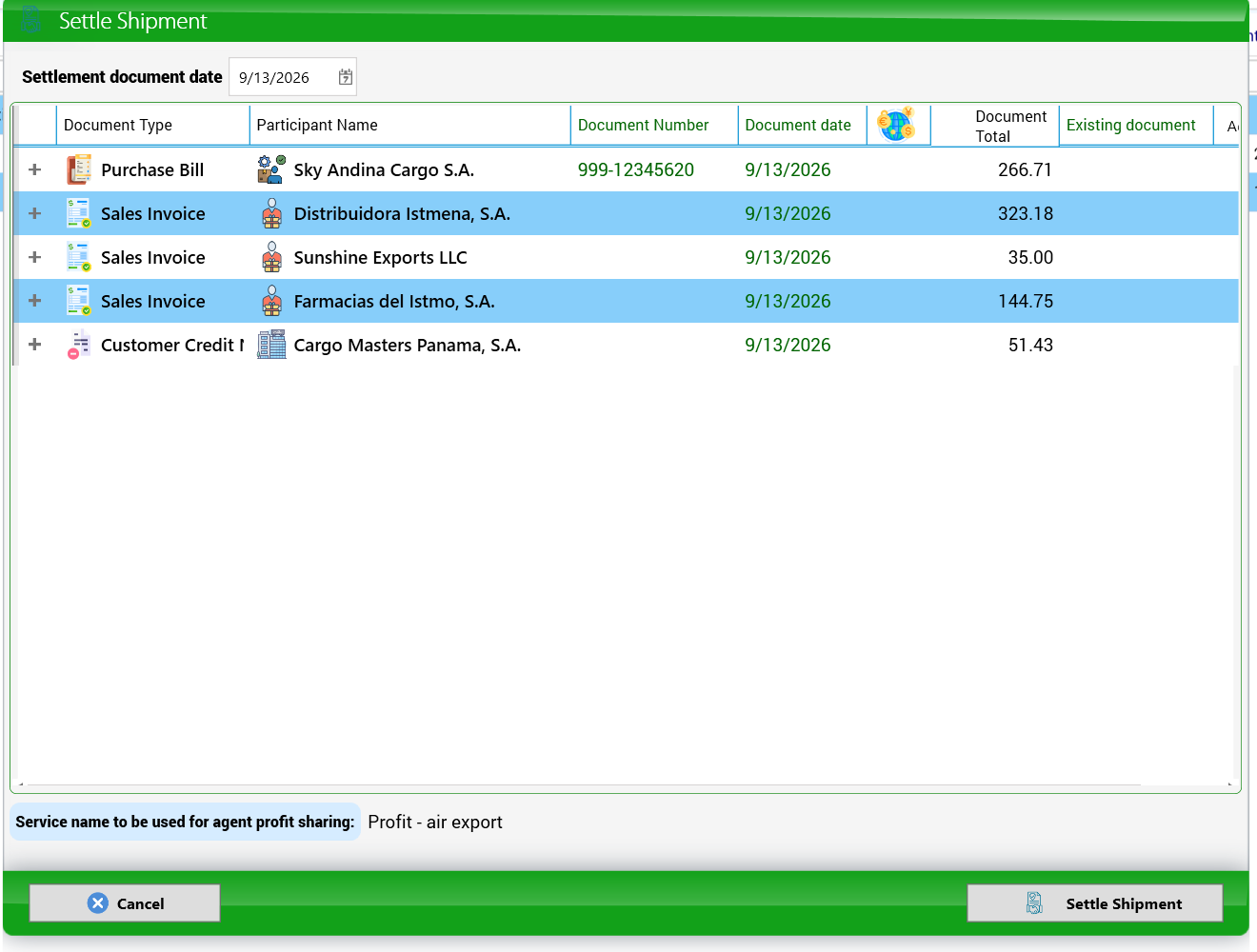Expand the Purchase Bill row
Viewport: 1257px width, 952px height.
click(35, 169)
